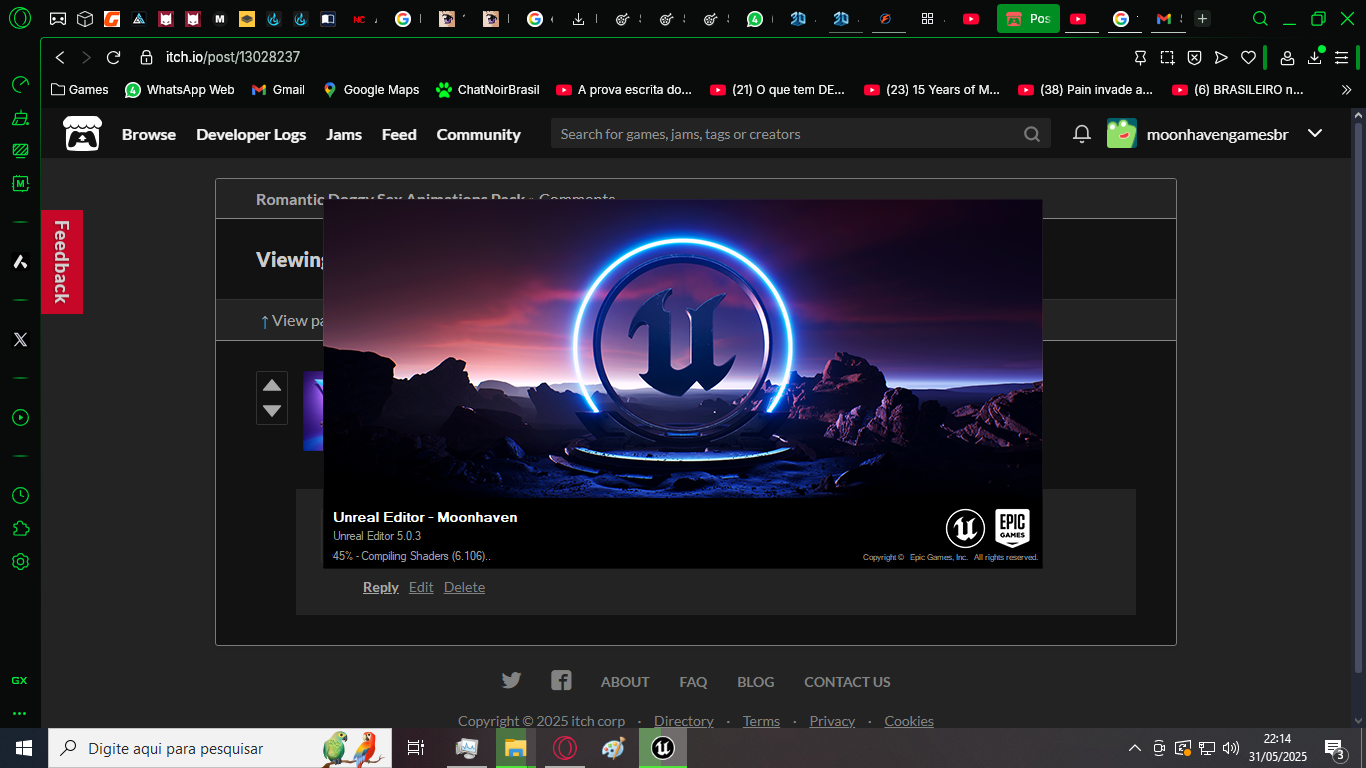Open a new tab with plus button

click(x=1202, y=18)
